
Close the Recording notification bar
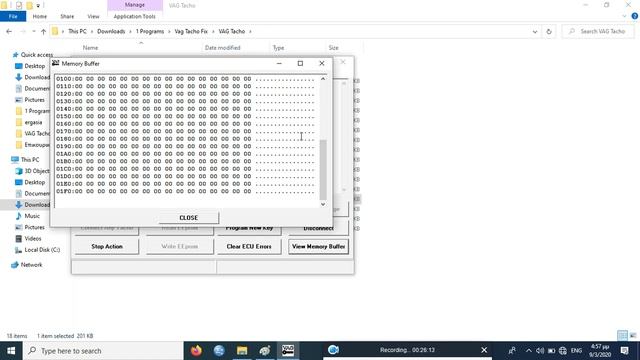coord(484,350)
